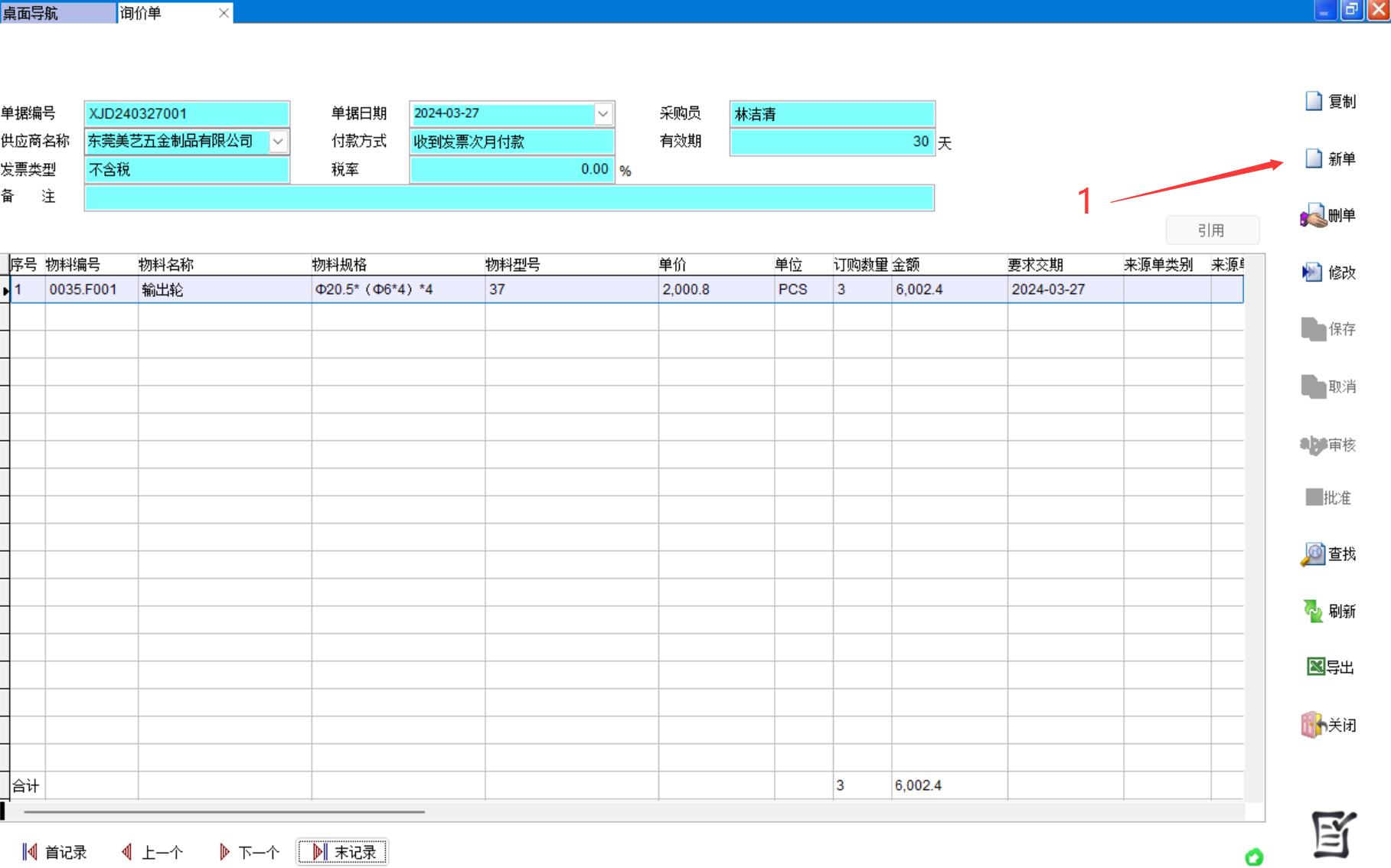Click the 关闭 (Close) door icon
Viewport: 1391px width, 868px height.
1313,724
